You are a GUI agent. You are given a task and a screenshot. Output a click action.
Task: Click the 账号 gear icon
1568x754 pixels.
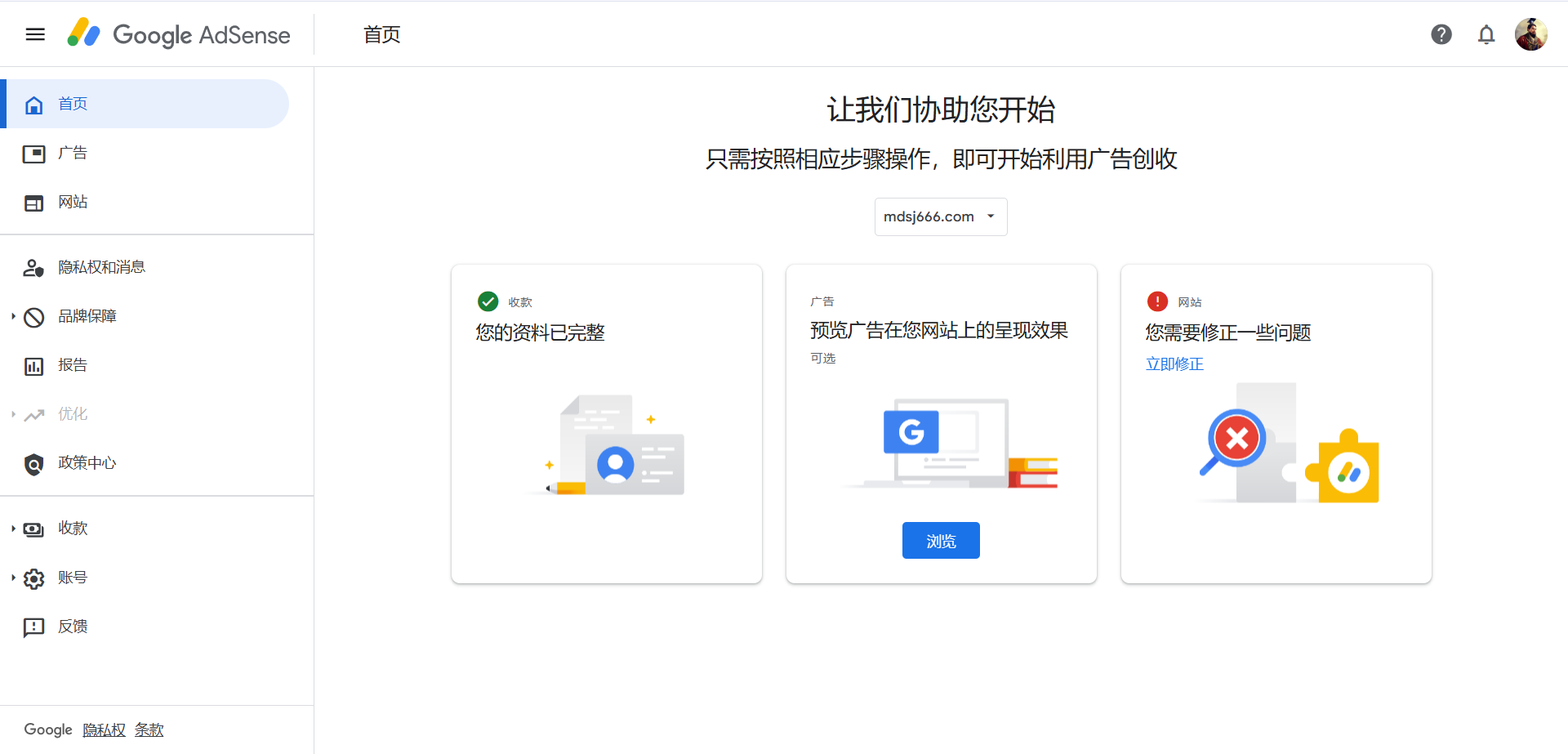click(x=33, y=578)
